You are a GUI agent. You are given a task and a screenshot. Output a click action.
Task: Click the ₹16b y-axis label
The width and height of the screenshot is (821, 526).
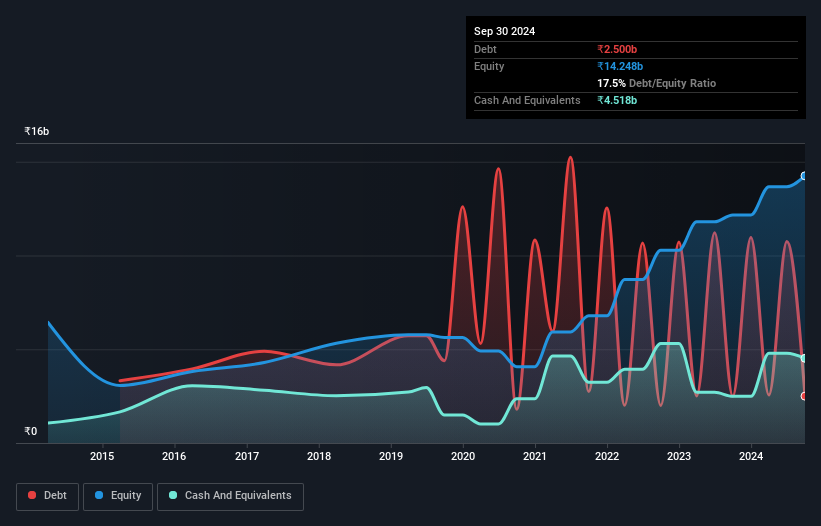pyautogui.click(x=37, y=131)
